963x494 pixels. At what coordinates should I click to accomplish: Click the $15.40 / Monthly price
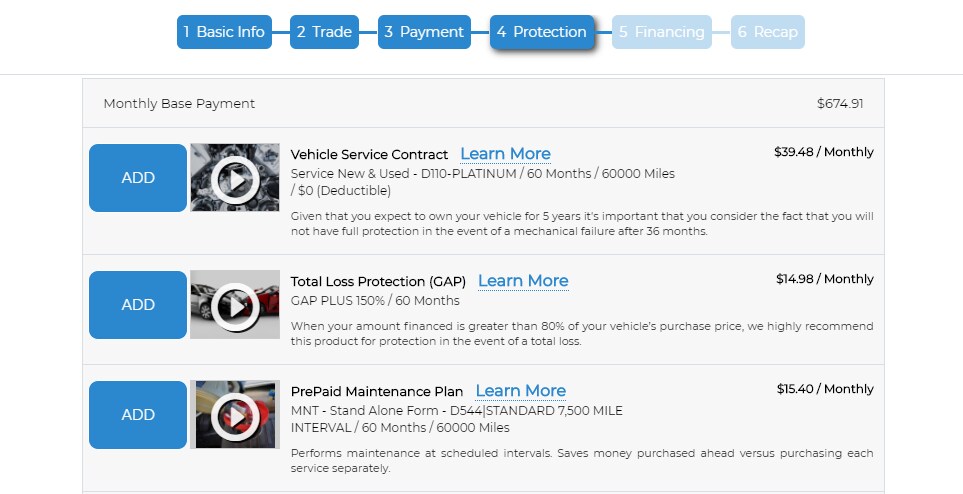[825, 389]
